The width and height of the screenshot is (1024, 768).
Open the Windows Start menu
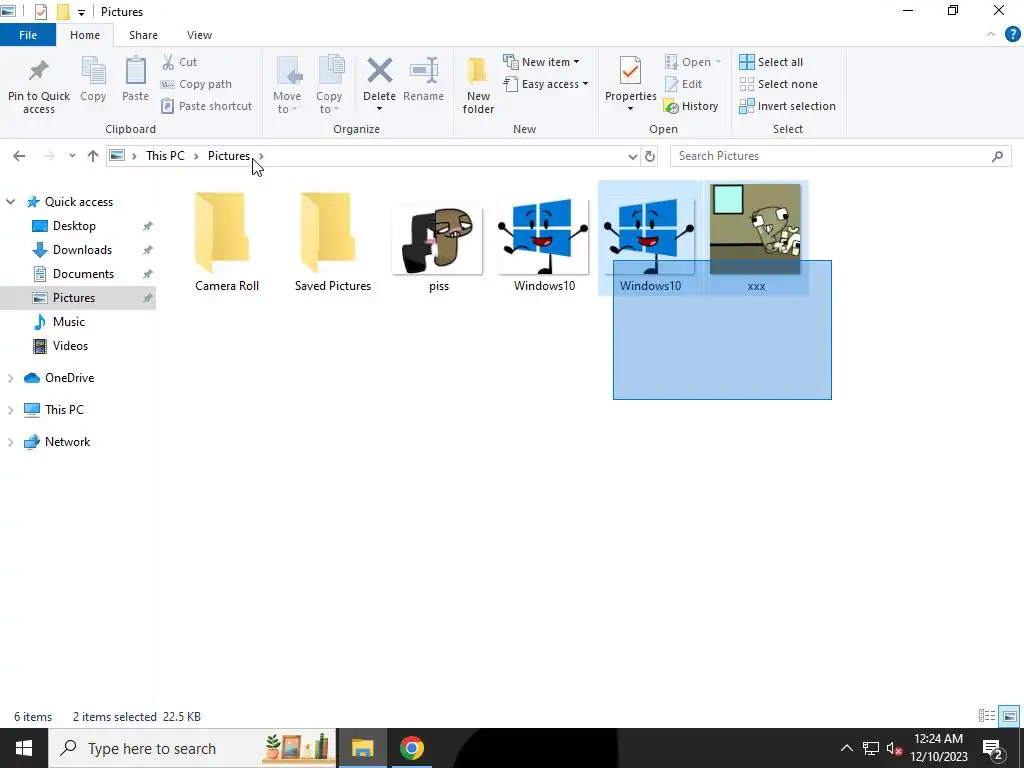click(24, 748)
